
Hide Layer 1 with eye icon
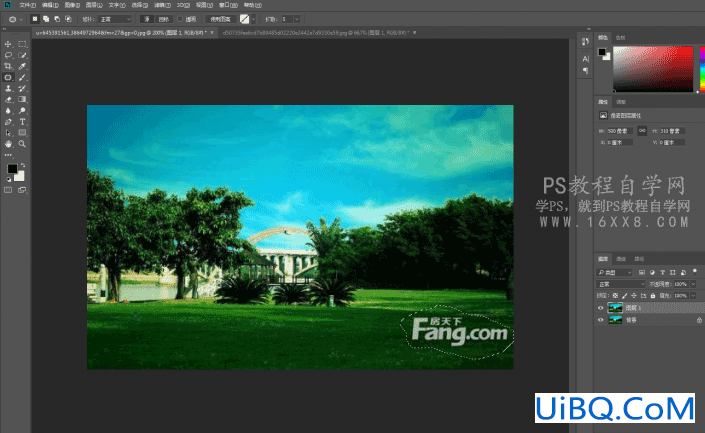pos(601,308)
